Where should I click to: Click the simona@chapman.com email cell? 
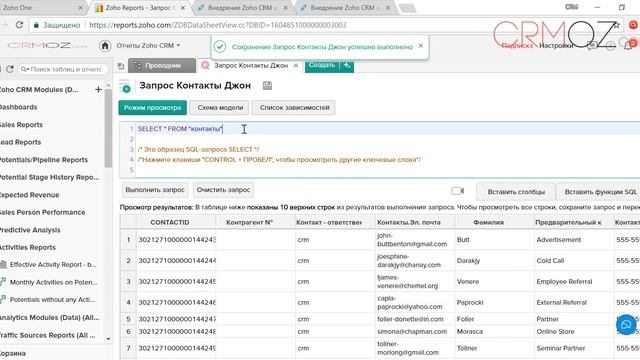pos(414,332)
